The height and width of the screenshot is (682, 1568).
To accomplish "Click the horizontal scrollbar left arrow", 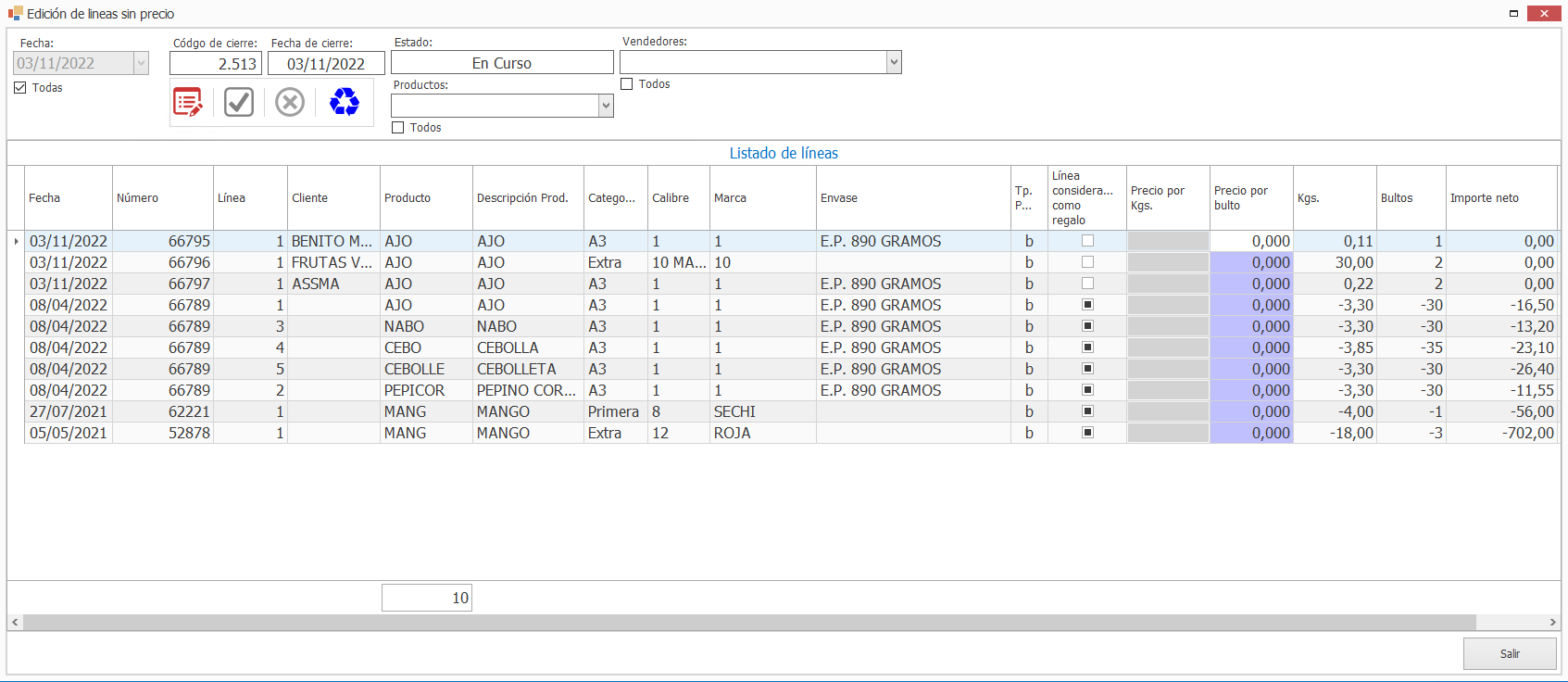I will [x=15, y=623].
